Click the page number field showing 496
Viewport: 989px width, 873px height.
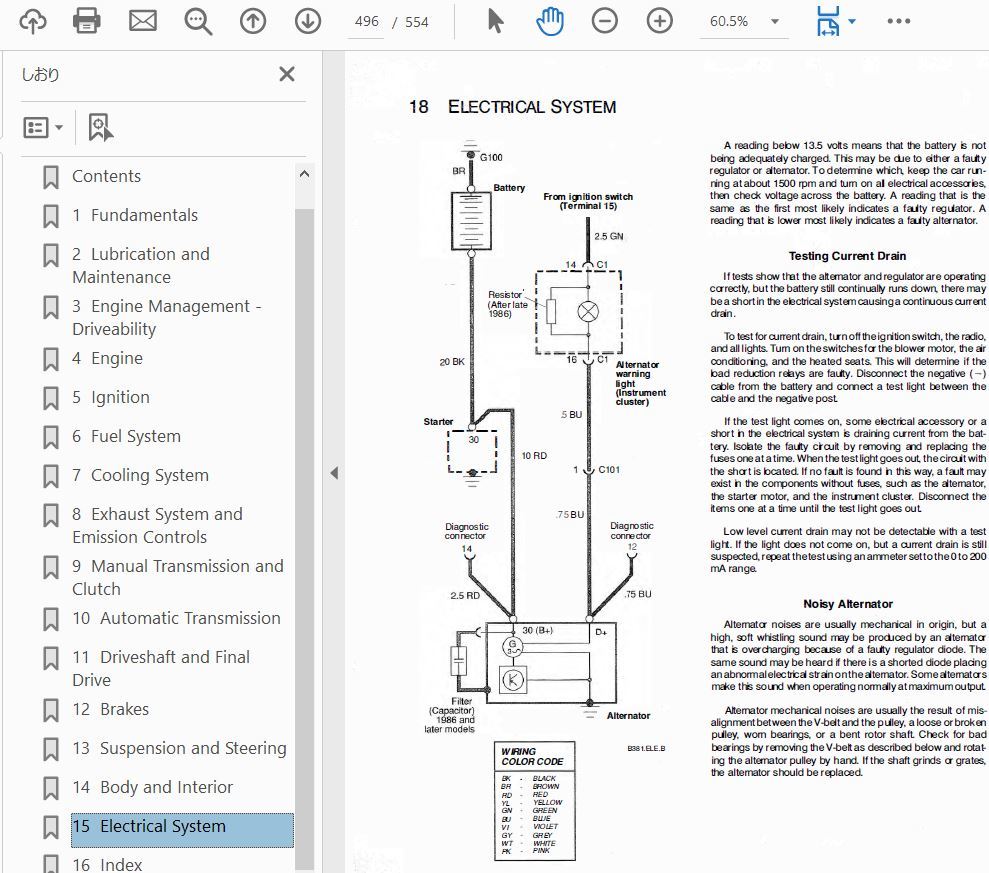[x=366, y=21]
